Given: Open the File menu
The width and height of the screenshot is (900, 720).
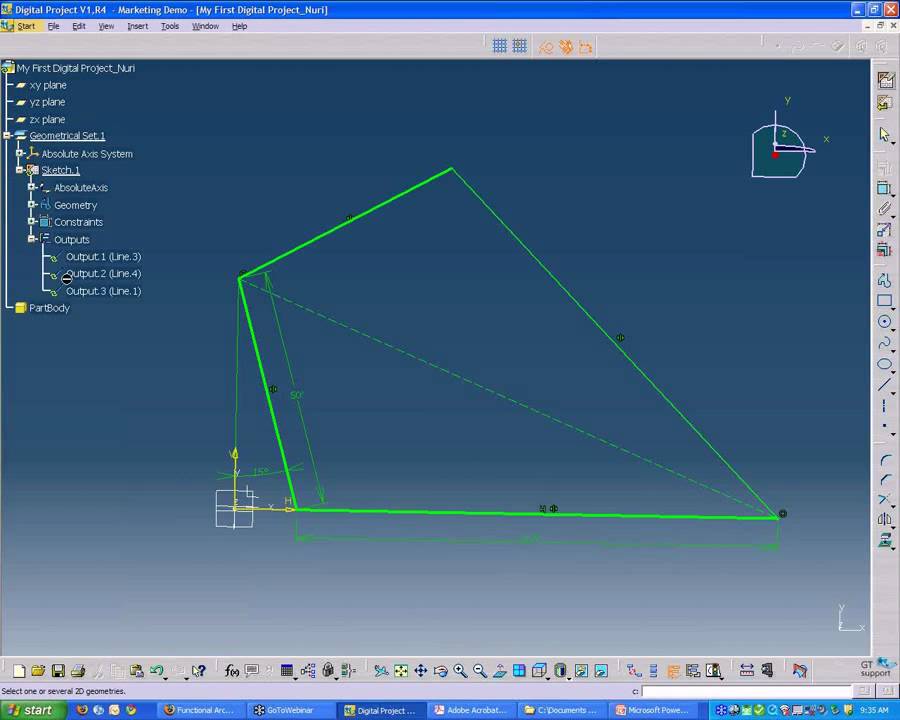Looking at the screenshot, I should pyautogui.click(x=53, y=26).
